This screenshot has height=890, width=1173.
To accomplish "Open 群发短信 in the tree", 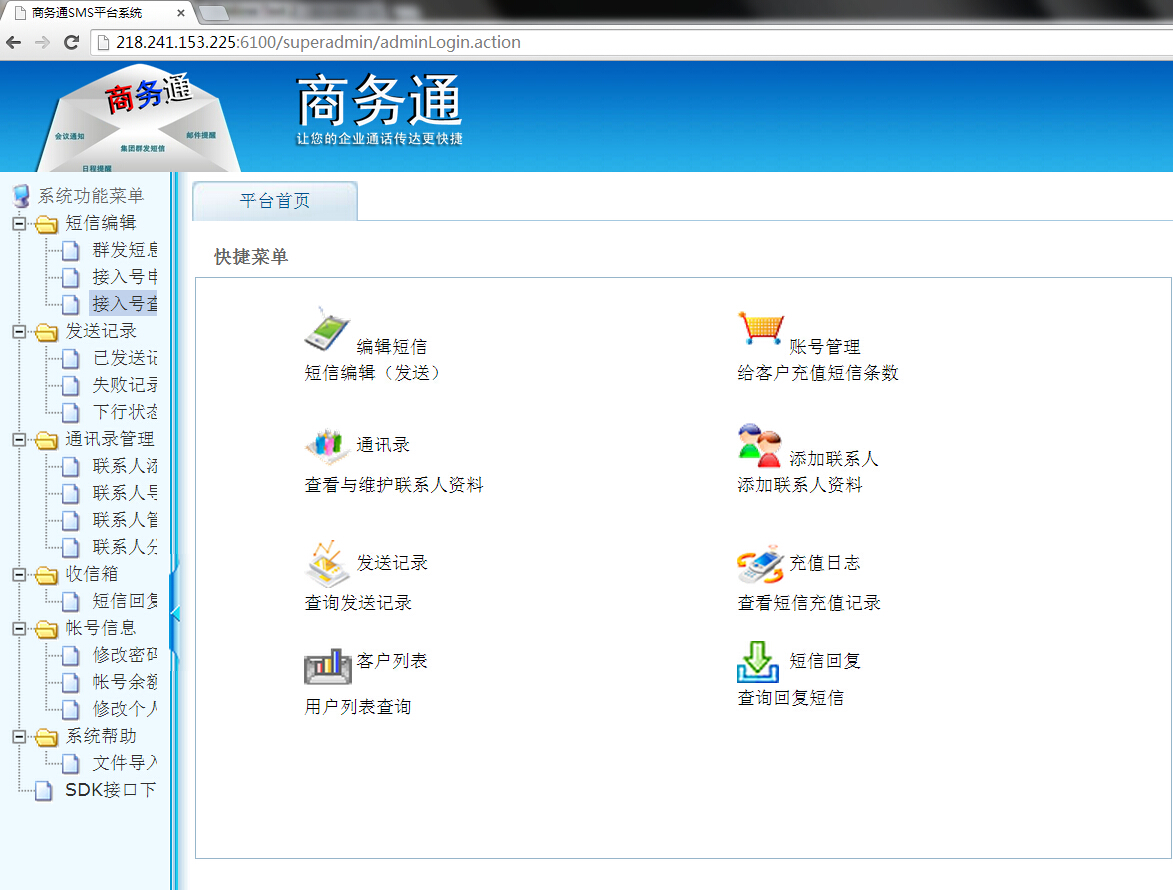I will pos(125,250).
